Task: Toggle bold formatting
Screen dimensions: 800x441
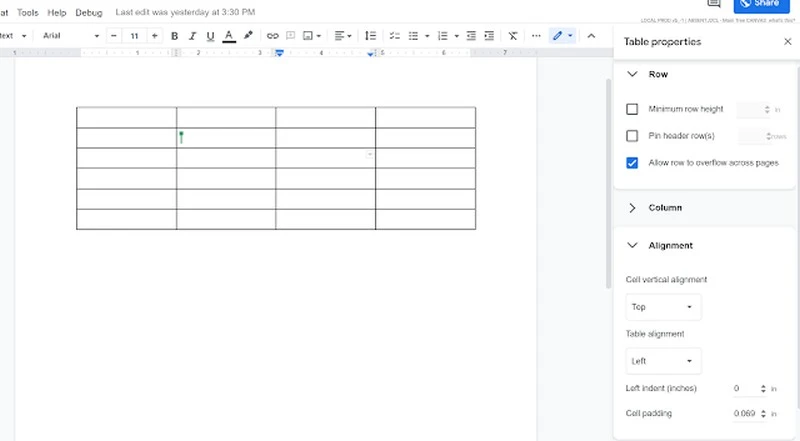Action: click(174, 36)
